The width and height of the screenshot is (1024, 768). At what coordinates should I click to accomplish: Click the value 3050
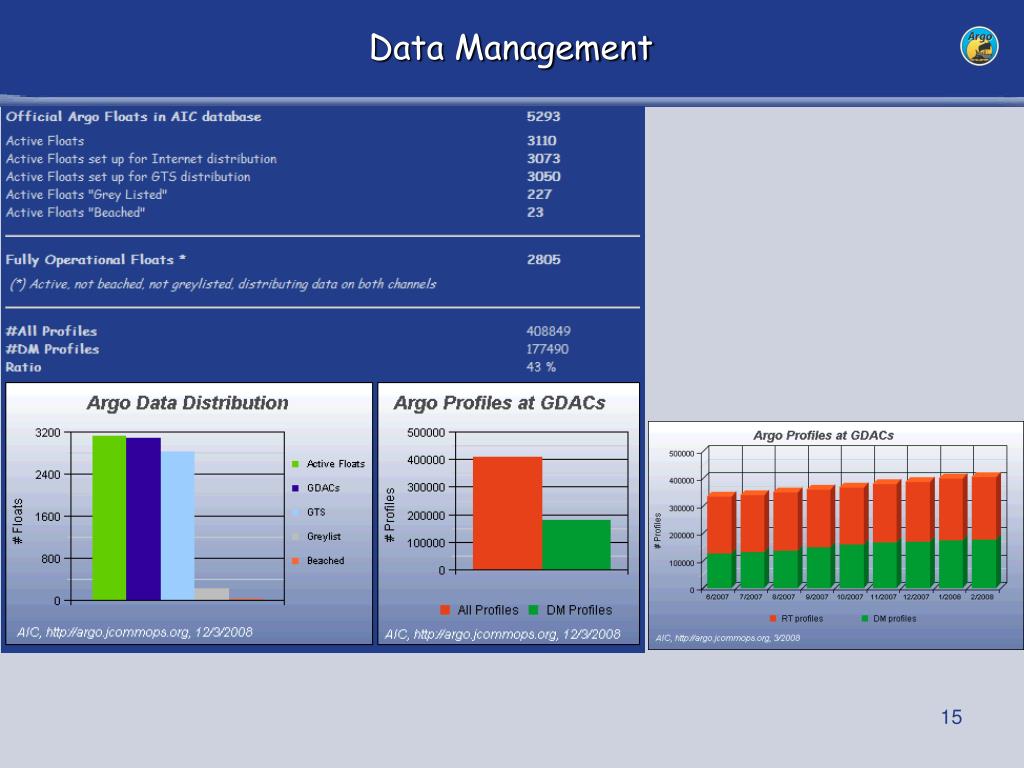543,176
